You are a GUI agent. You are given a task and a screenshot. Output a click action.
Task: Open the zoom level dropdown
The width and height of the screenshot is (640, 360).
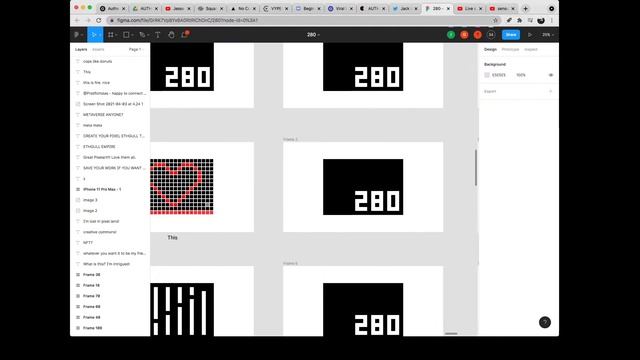pyautogui.click(x=547, y=35)
